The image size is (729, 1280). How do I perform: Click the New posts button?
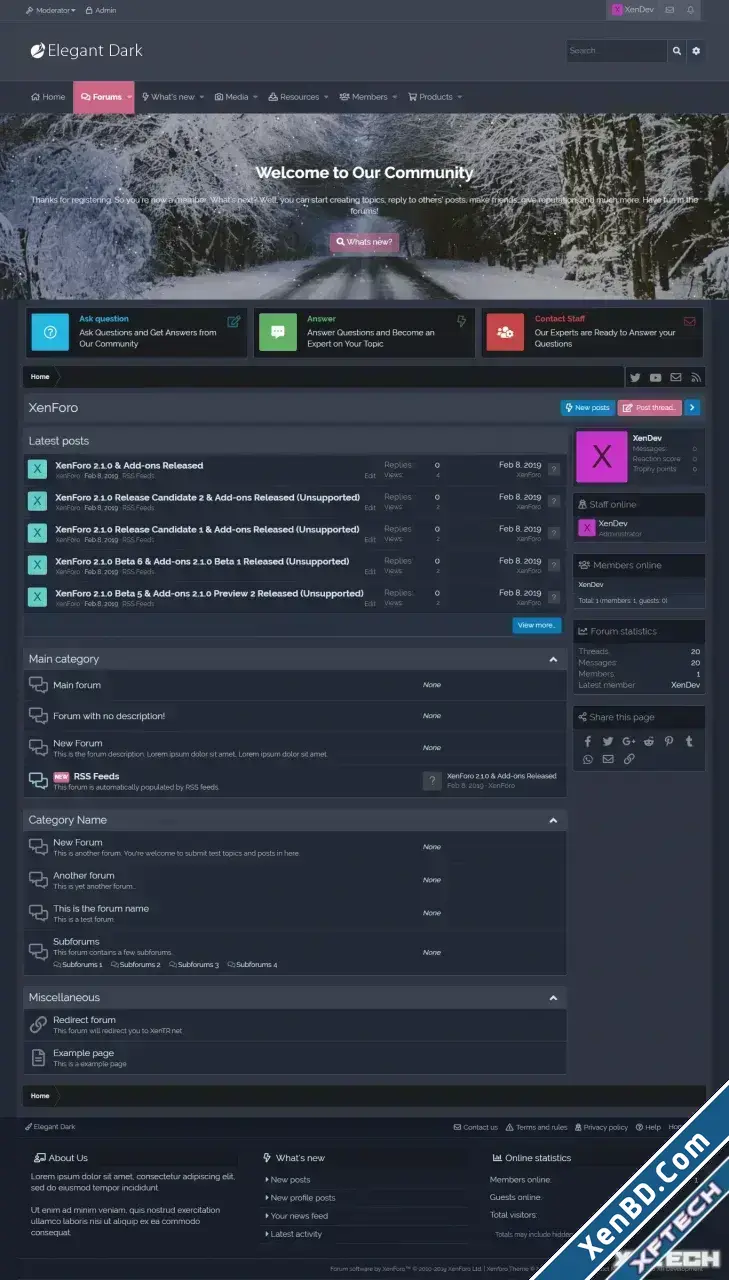[x=587, y=408]
